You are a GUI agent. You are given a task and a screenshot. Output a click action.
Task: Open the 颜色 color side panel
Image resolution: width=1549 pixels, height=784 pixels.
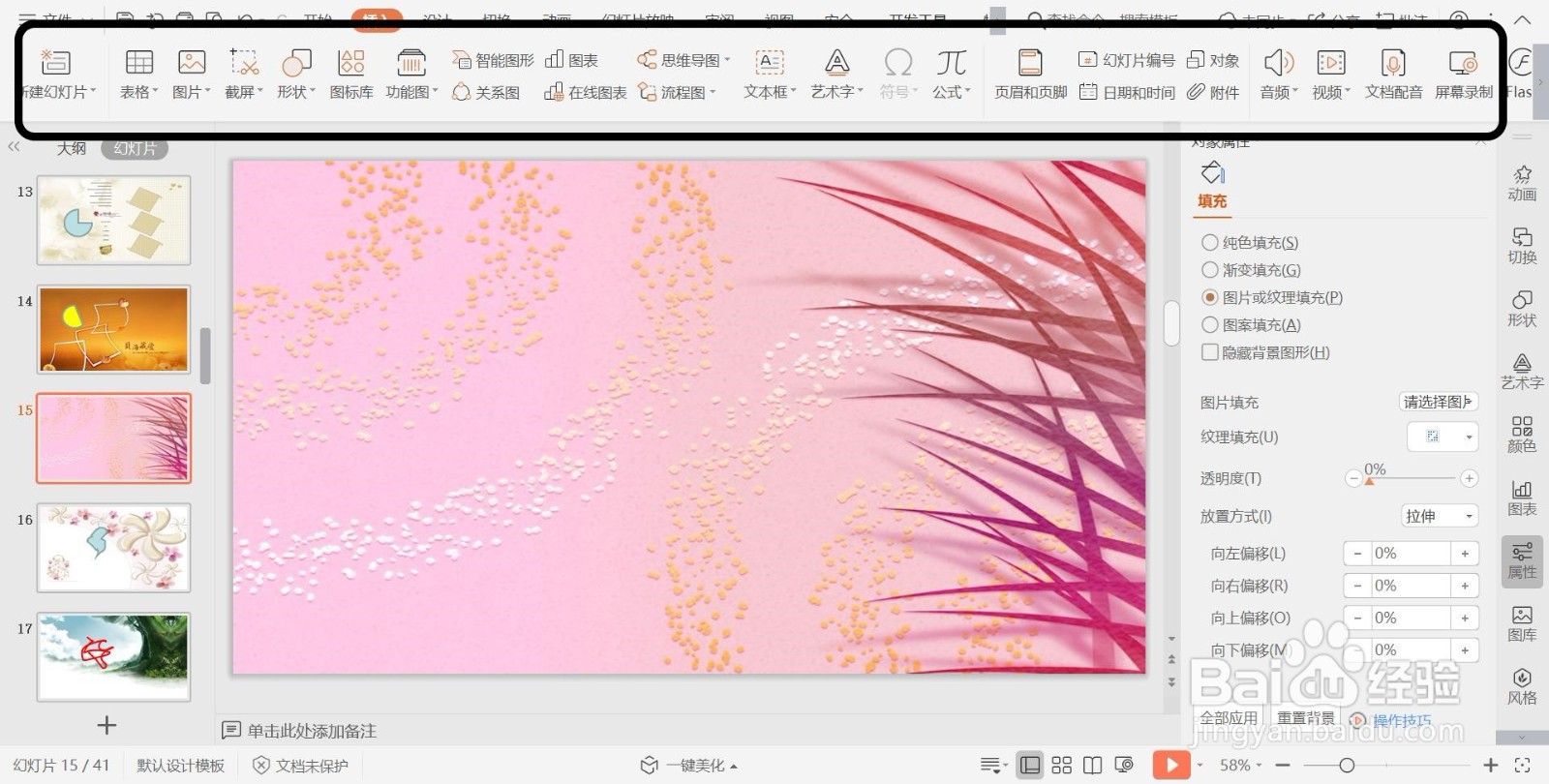pos(1522,434)
